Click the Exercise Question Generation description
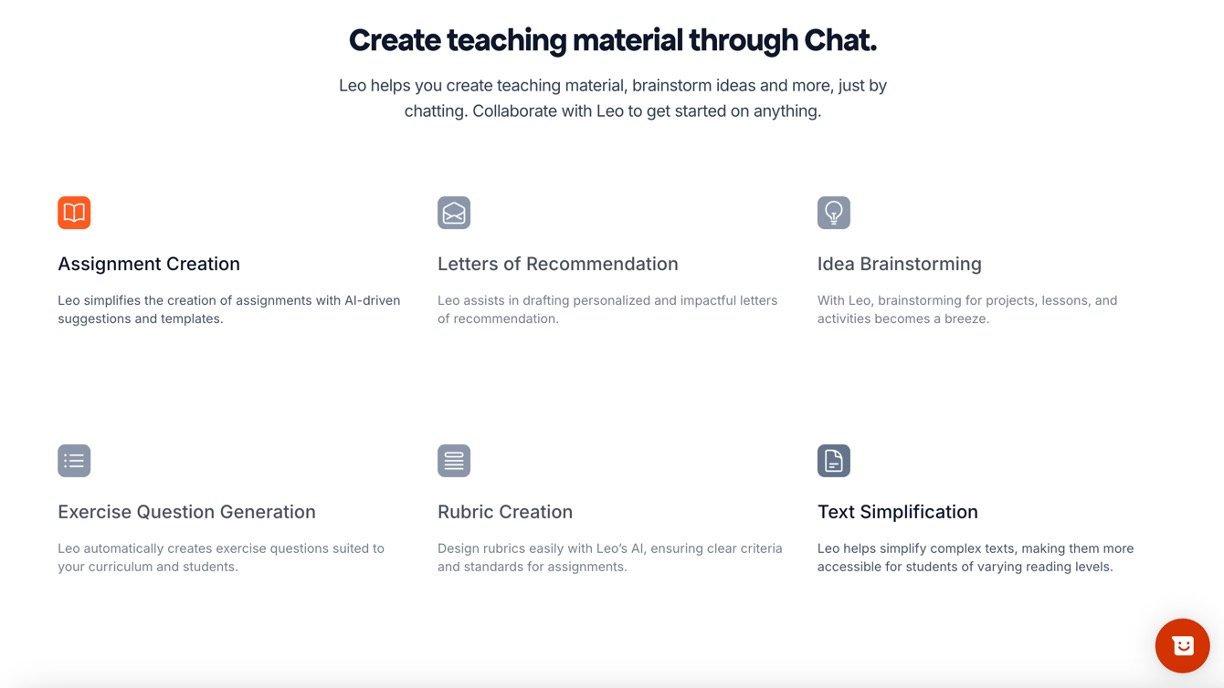Image resolution: width=1224 pixels, height=688 pixels. coord(221,557)
